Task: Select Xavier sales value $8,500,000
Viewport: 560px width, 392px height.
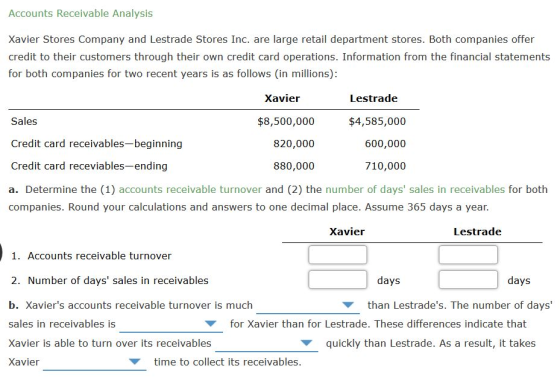Action: [x=286, y=121]
